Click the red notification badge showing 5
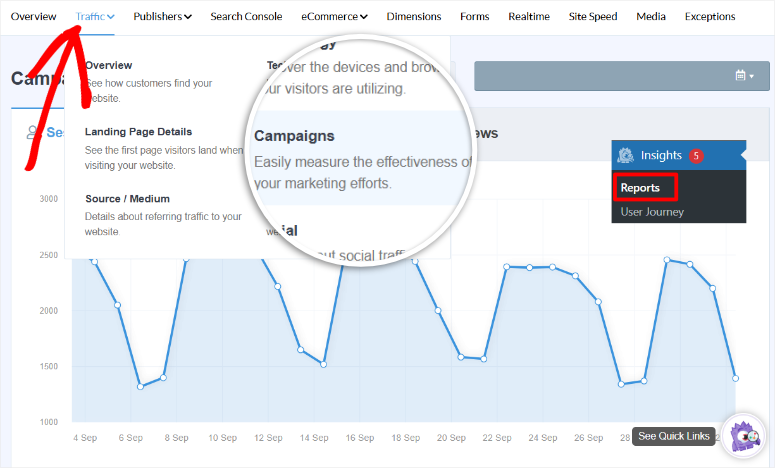The height and width of the screenshot is (468, 775). click(x=696, y=155)
